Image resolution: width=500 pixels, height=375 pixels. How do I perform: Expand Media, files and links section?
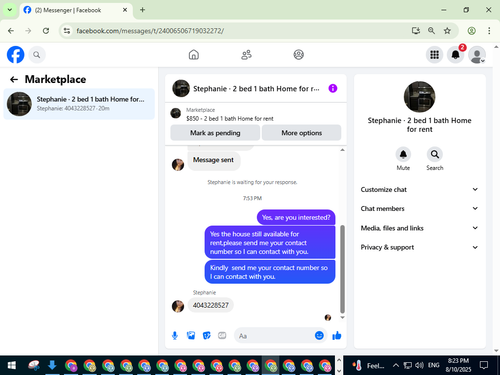coord(419,228)
